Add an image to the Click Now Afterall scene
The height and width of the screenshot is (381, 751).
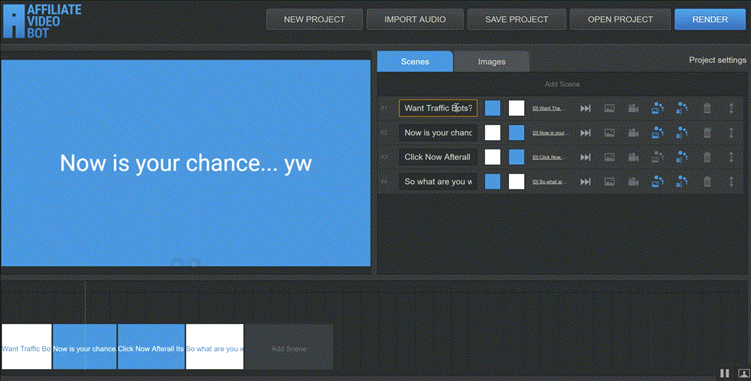pos(609,157)
